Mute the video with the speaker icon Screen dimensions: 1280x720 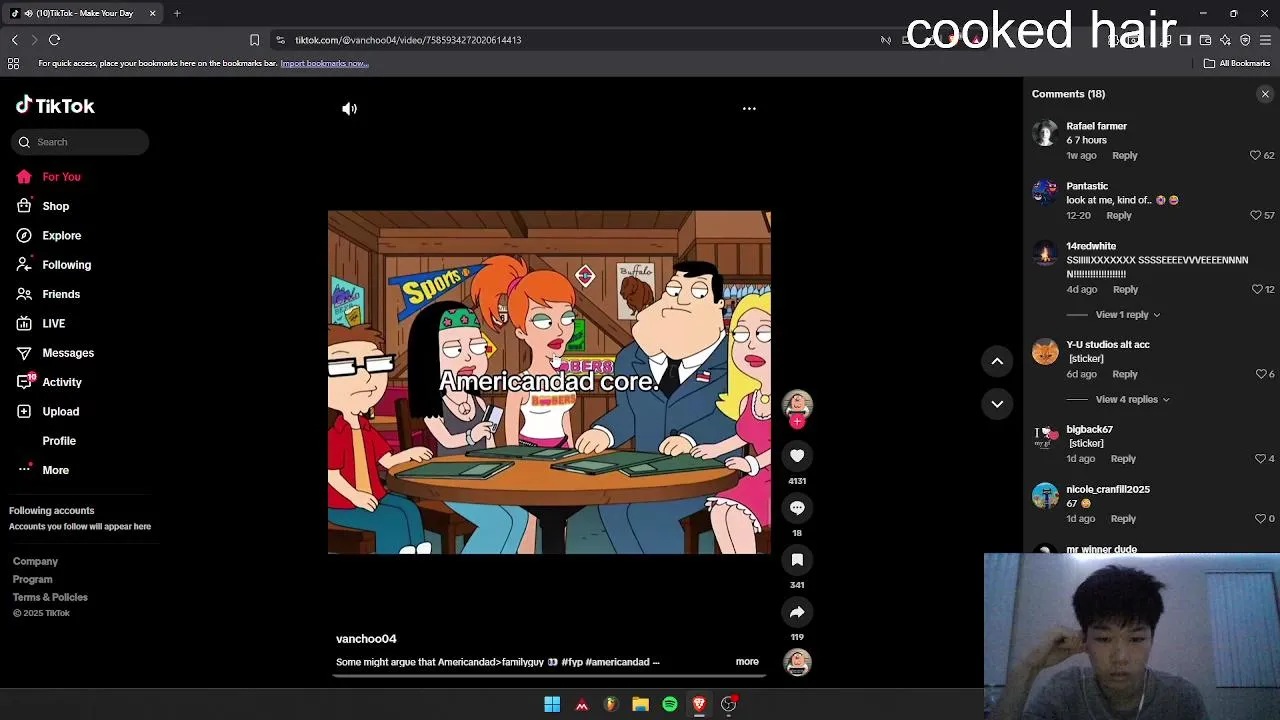pyautogui.click(x=349, y=109)
